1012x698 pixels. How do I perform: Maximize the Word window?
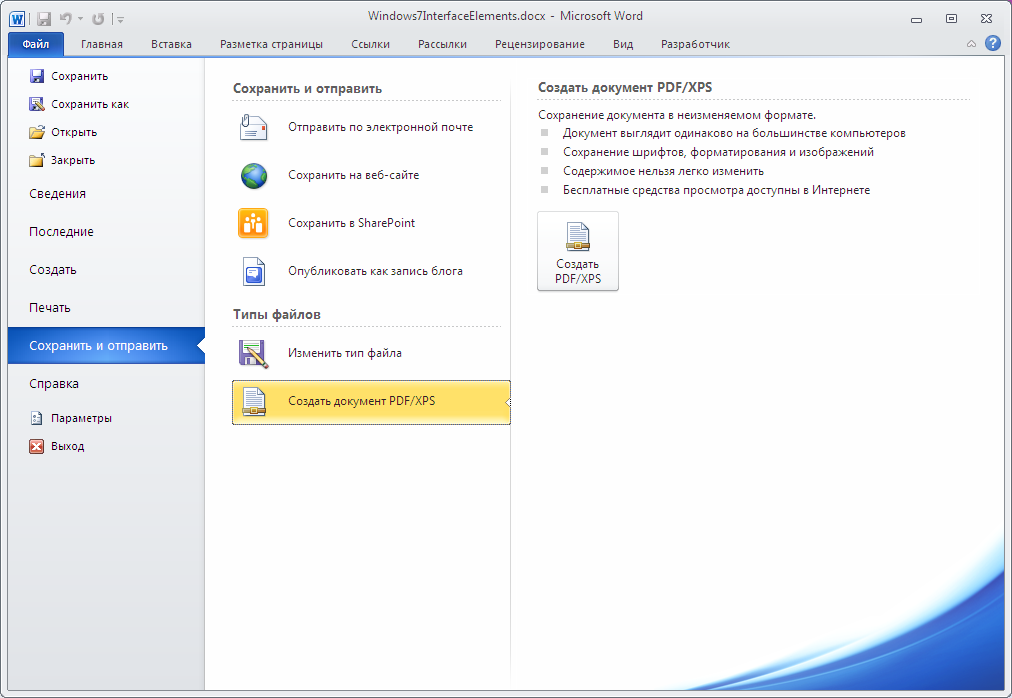click(951, 19)
